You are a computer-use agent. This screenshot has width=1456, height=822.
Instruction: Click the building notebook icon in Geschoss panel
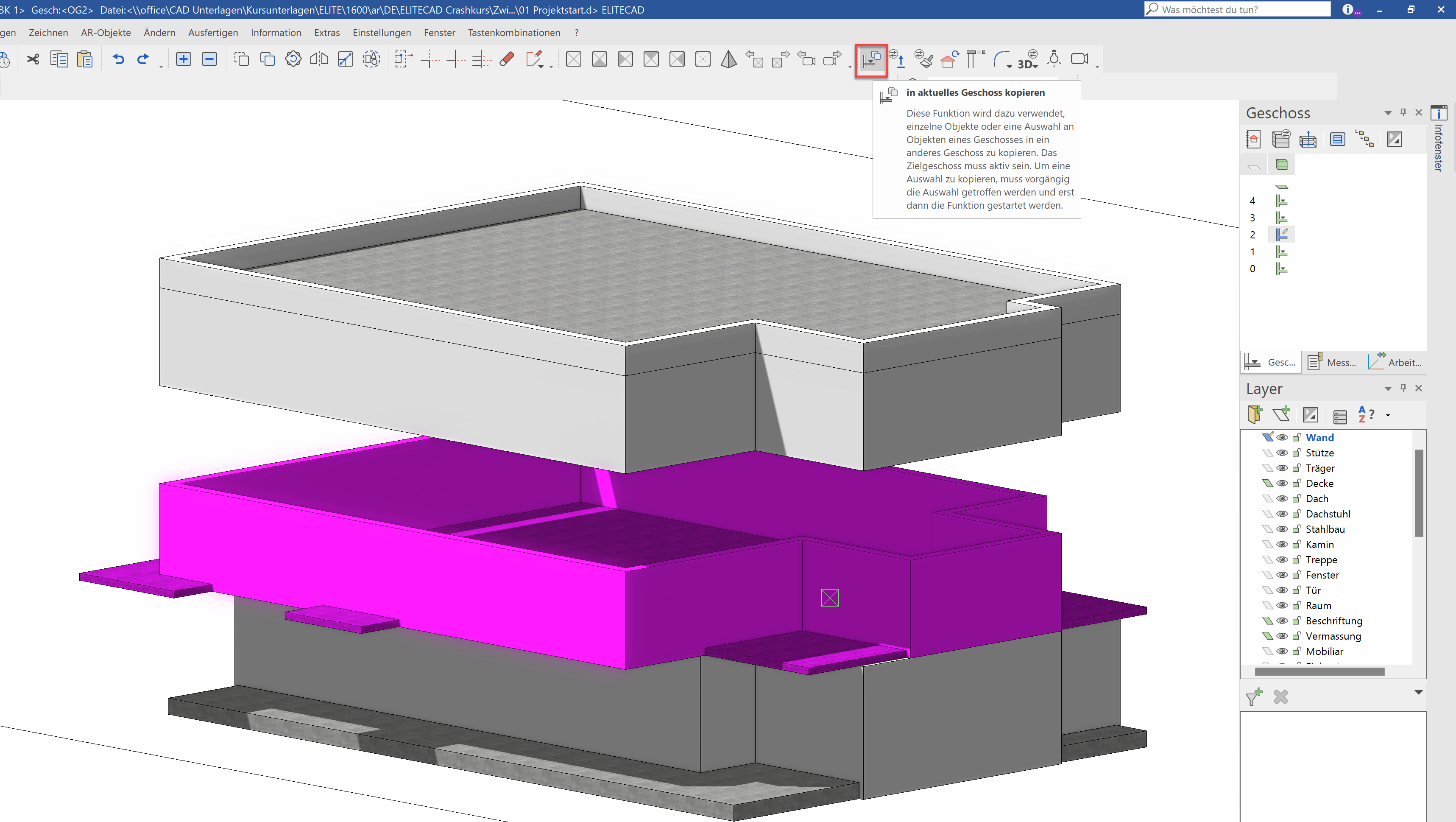[x=1253, y=139]
